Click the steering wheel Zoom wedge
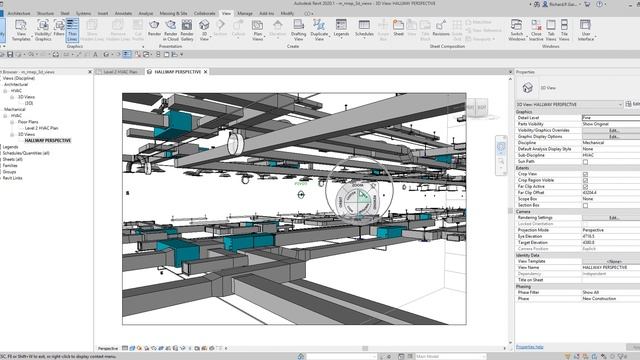Screen dimensions: 640x360 point(358,186)
